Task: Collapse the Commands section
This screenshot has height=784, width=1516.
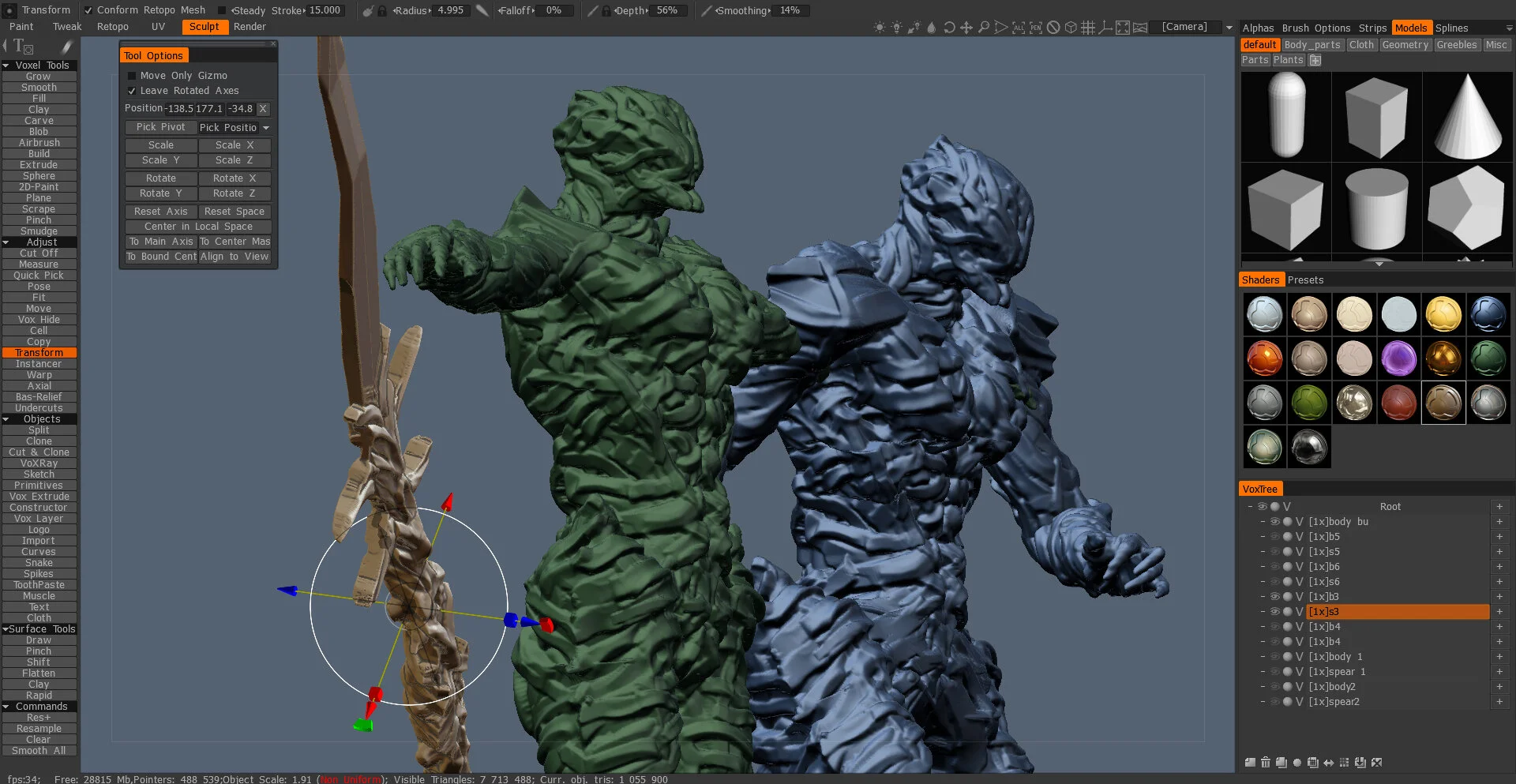Action: [6, 707]
